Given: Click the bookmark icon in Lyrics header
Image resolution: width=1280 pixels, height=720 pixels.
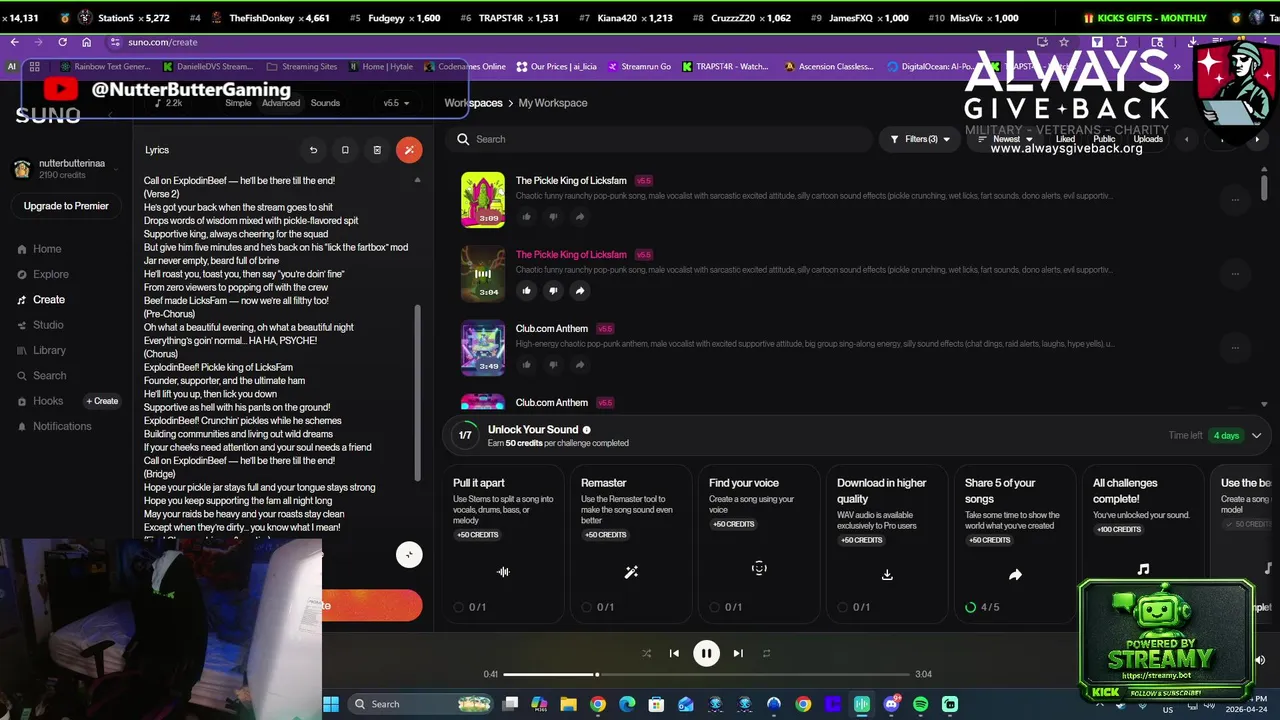Looking at the screenshot, I should [x=345, y=150].
